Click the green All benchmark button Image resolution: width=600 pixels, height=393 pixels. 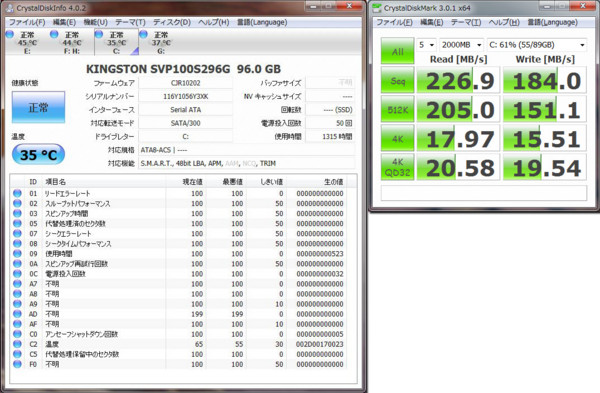click(x=397, y=51)
